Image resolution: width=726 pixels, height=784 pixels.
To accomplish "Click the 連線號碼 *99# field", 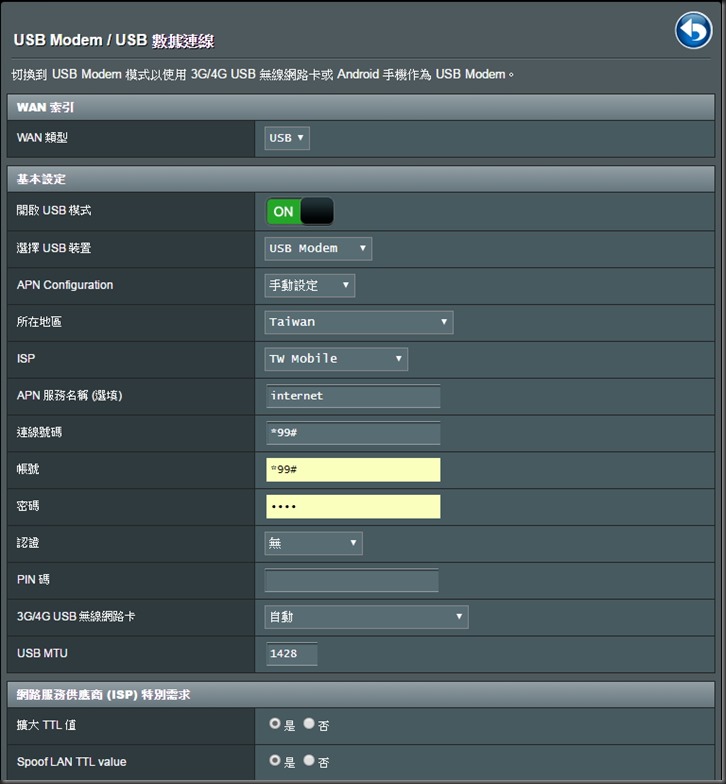I will pyautogui.click(x=353, y=433).
